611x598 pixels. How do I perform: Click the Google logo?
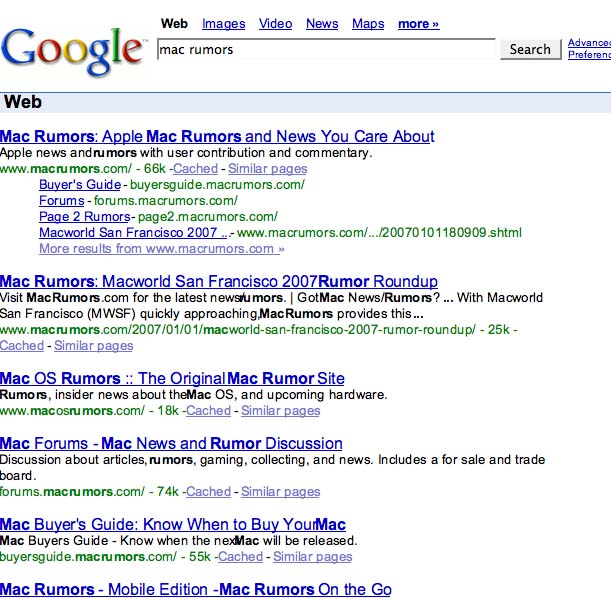tap(74, 51)
